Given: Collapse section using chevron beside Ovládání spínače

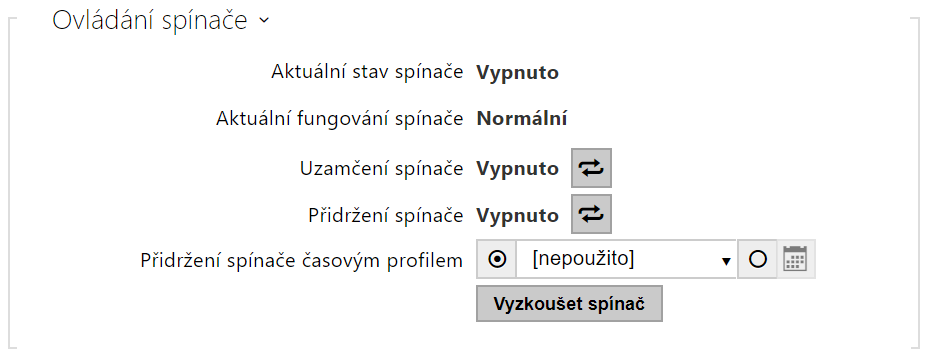Looking at the screenshot, I should pos(263,20).
